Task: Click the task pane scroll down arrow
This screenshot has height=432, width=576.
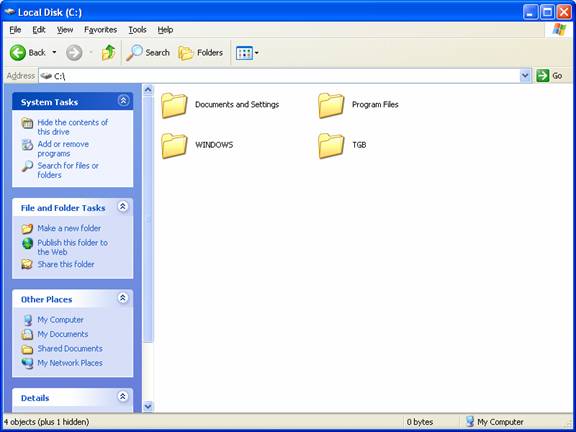Action: tap(148, 406)
